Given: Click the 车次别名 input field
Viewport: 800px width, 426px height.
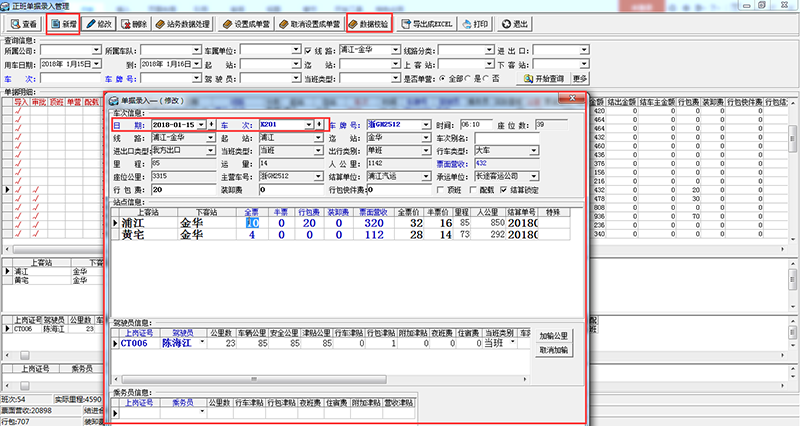Looking at the screenshot, I should point(506,138).
